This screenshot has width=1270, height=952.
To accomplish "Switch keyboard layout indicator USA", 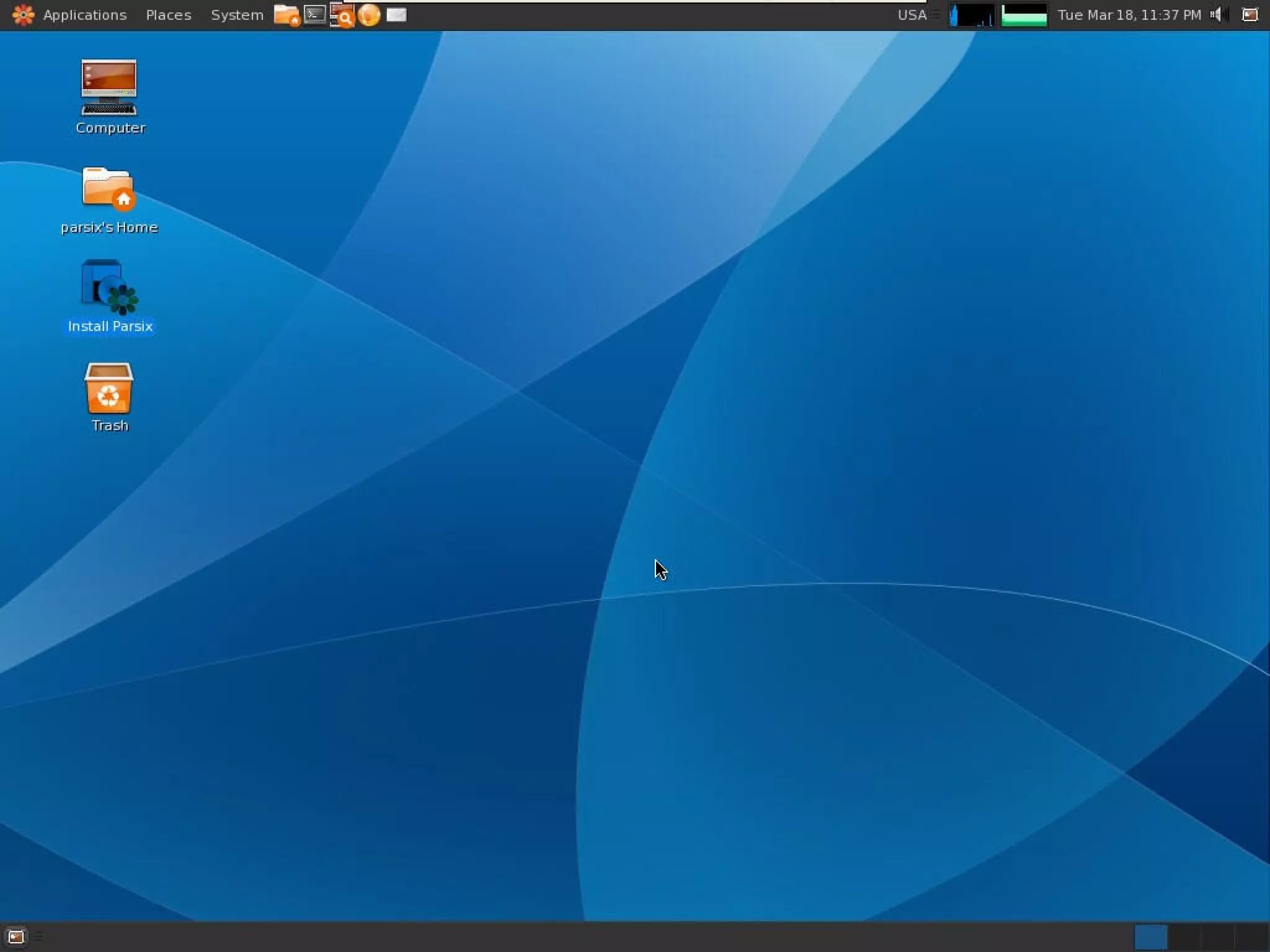I will pyautogui.click(x=912, y=15).
